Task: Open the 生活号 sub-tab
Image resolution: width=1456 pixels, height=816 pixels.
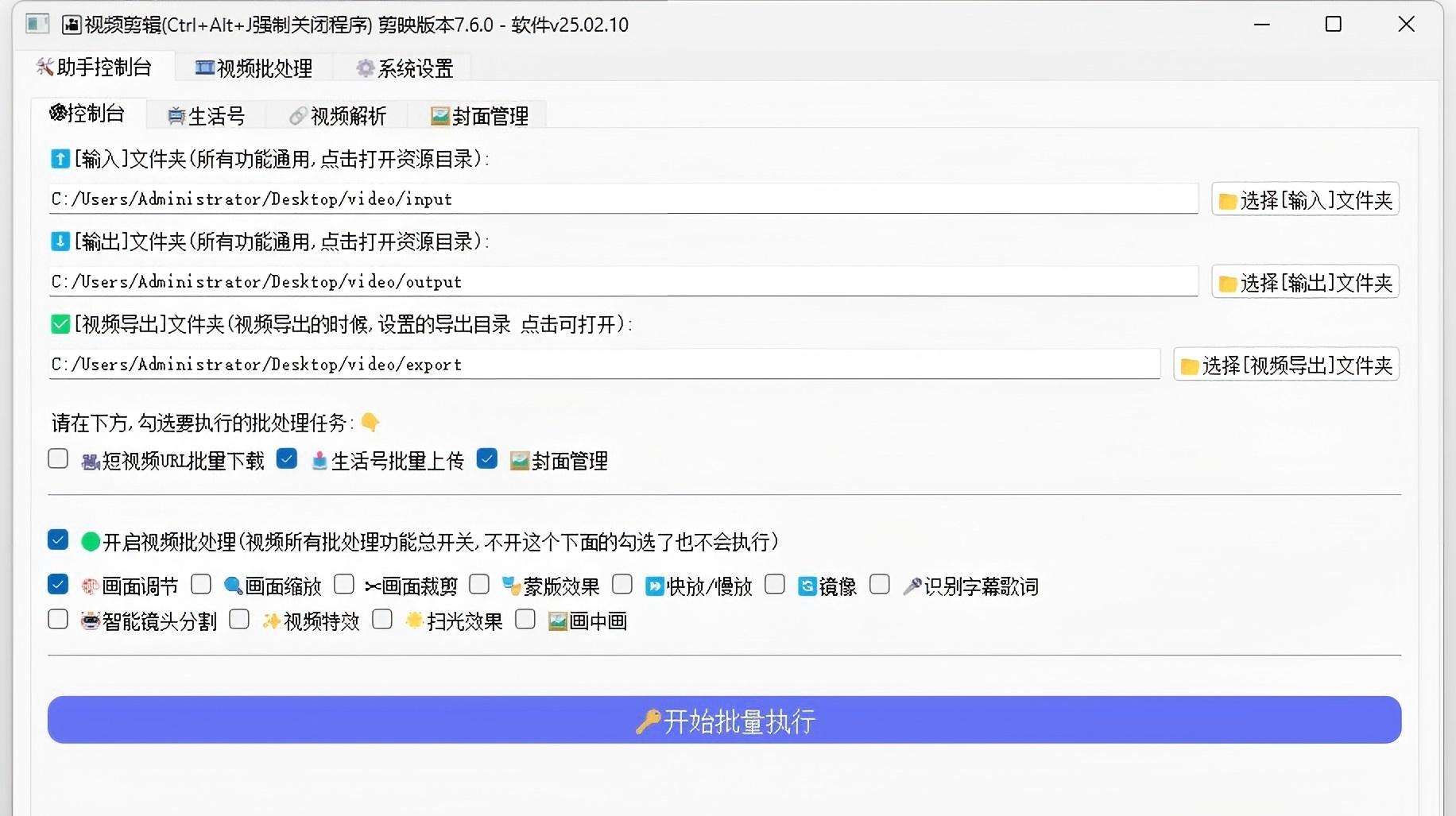Action: [206, 116]
